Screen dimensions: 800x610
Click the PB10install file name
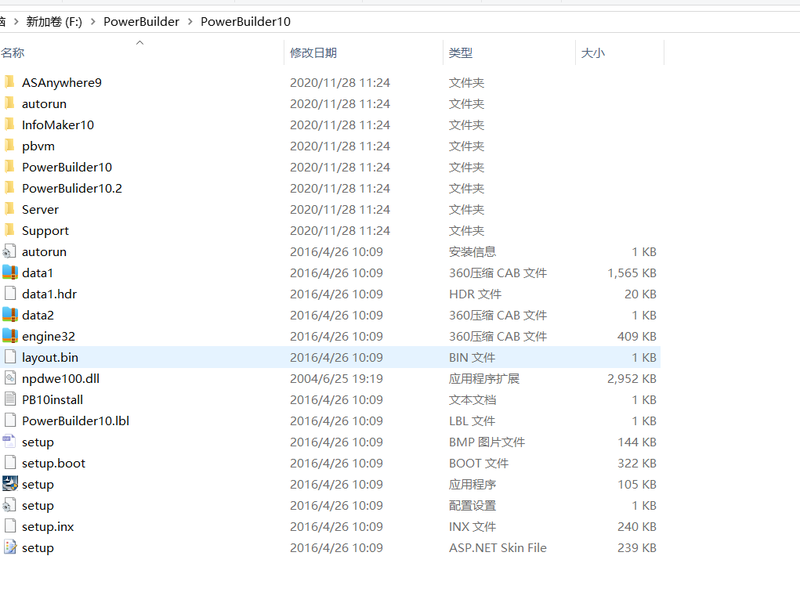pyautogui.click(x=53, y=400)
